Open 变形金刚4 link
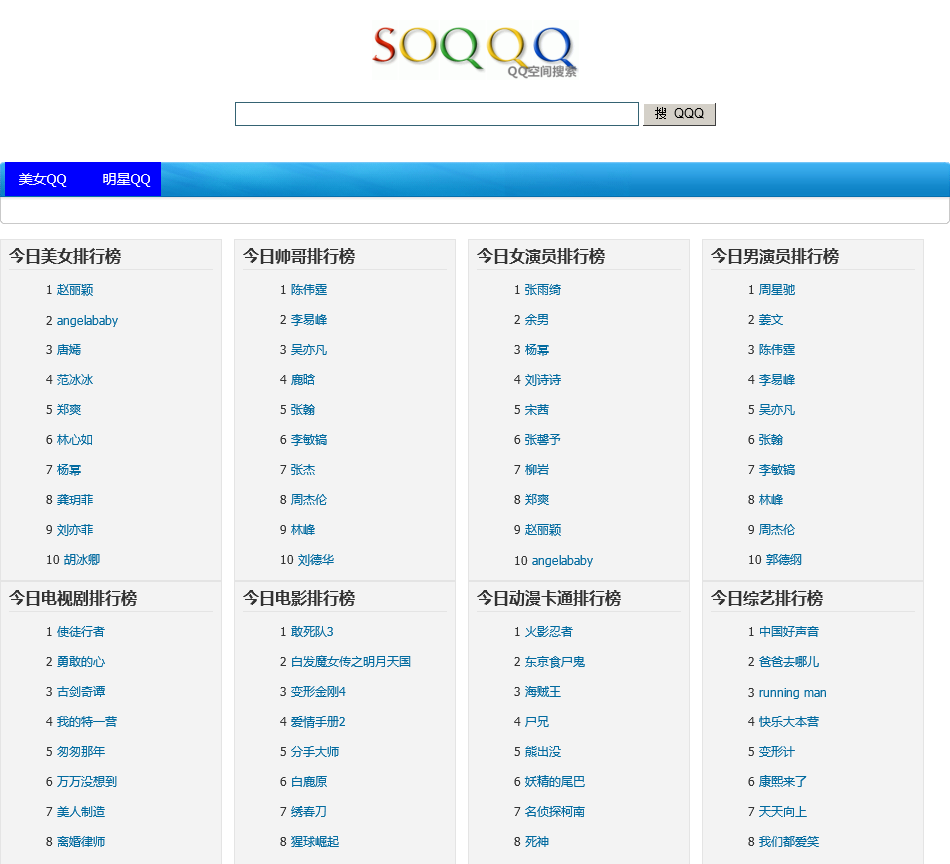The image size is (950, 864). click(x=318, y=692)
